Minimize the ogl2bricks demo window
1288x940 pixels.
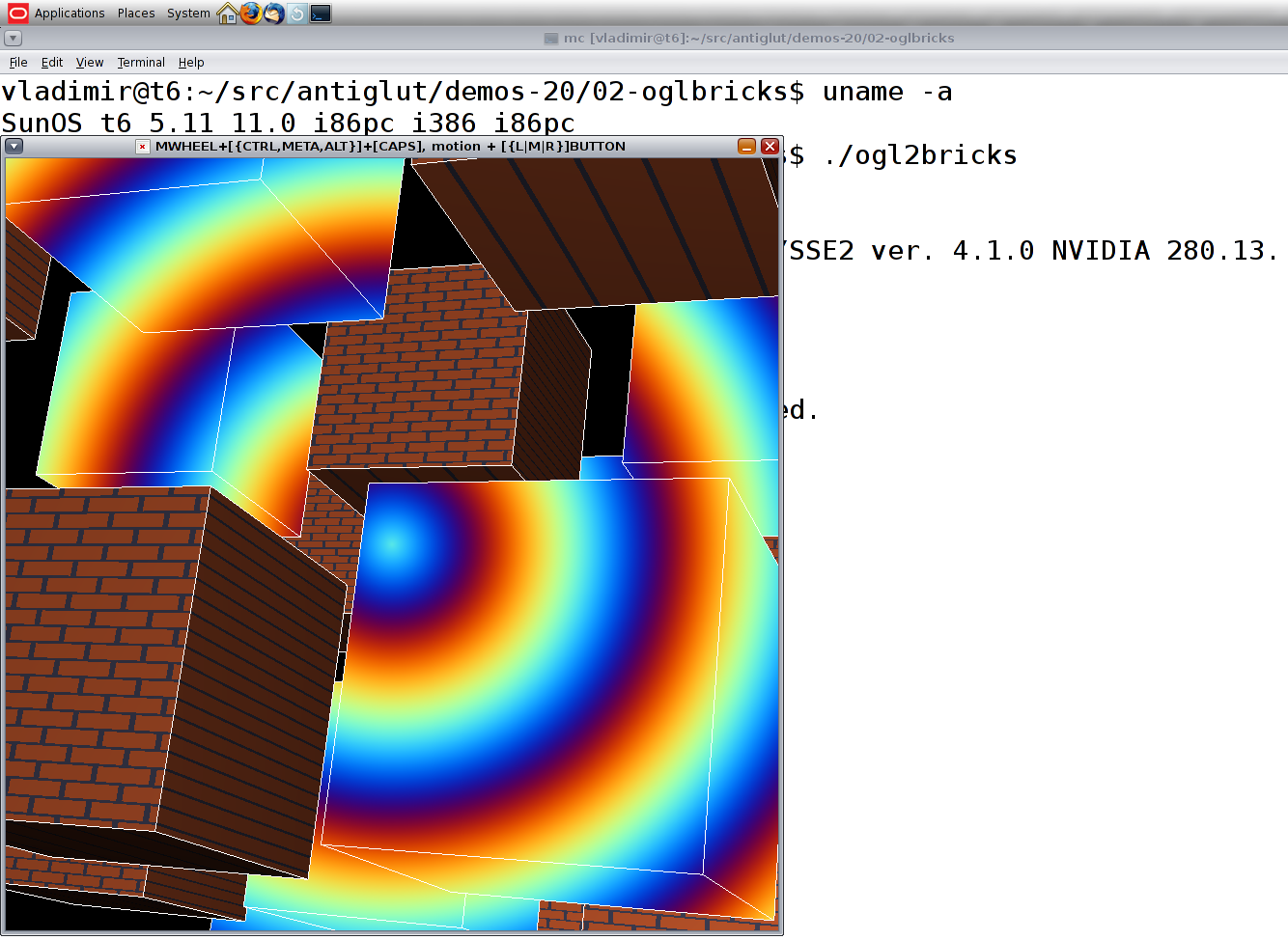point(746,147)
